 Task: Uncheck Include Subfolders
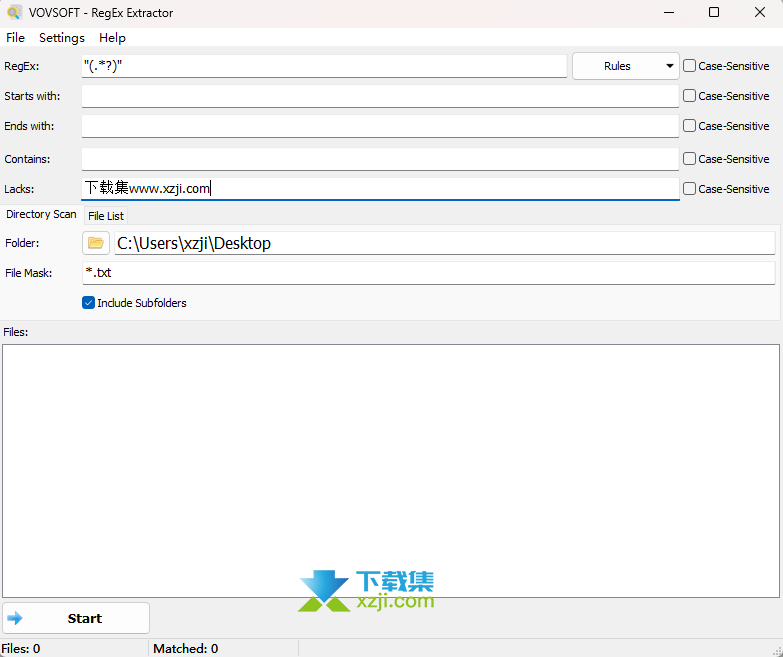pyautogui.click(x=88, y=303)
